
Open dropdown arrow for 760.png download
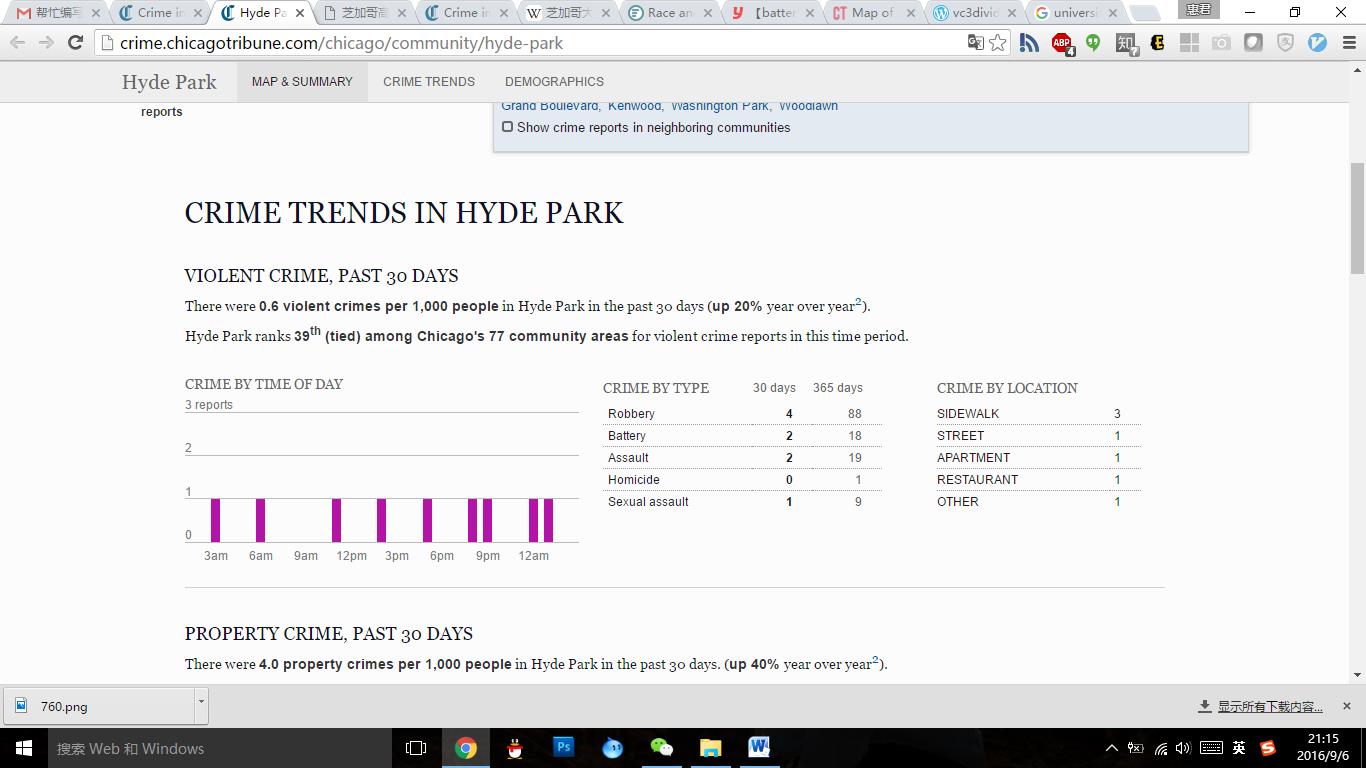(201, 702)
